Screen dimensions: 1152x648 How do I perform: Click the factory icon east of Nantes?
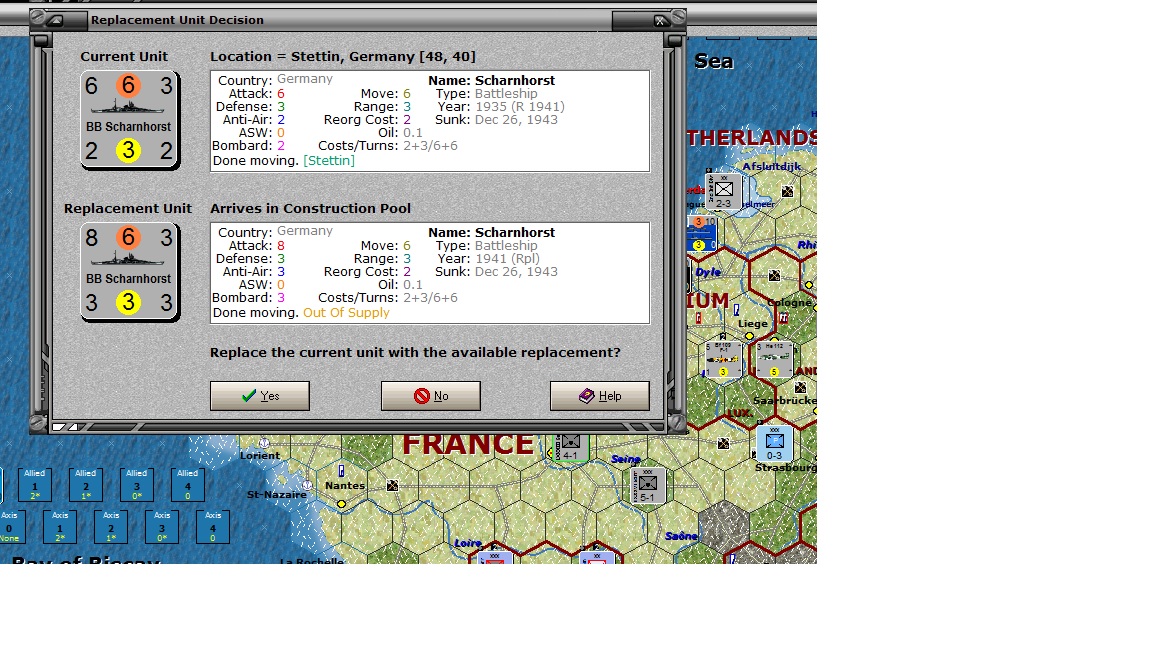click(392, 486)
